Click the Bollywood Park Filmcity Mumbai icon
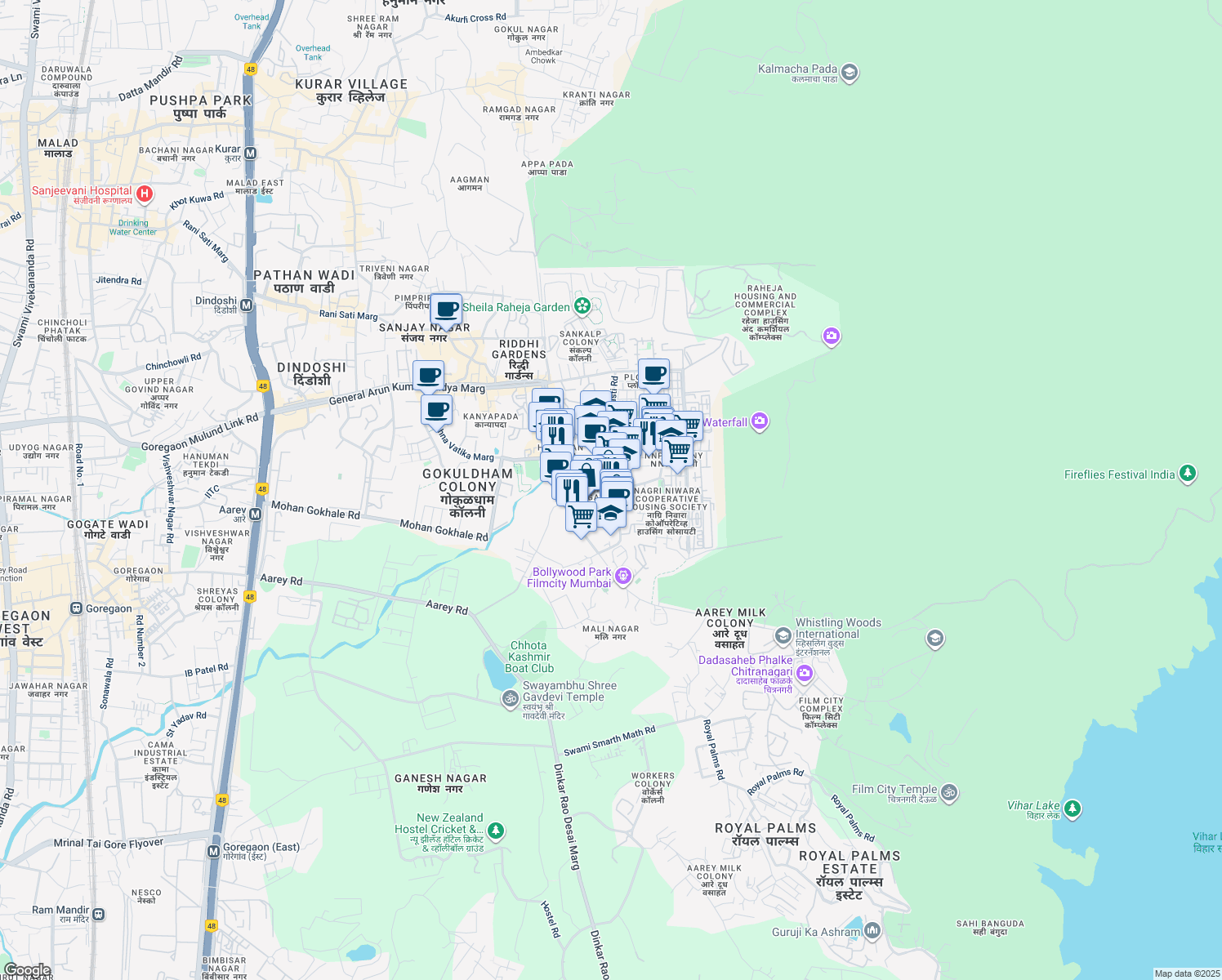Screen dimensions: 1222x980 623,577
